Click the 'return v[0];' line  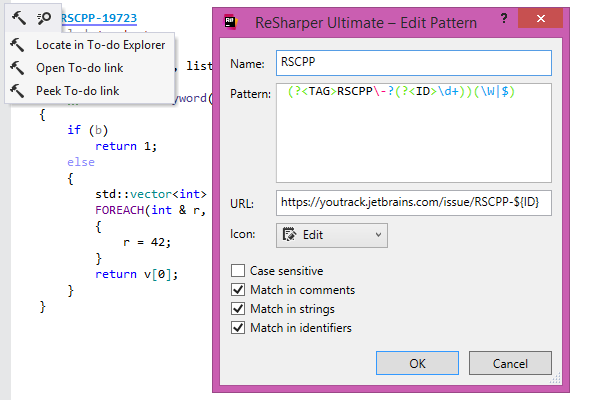137,274
